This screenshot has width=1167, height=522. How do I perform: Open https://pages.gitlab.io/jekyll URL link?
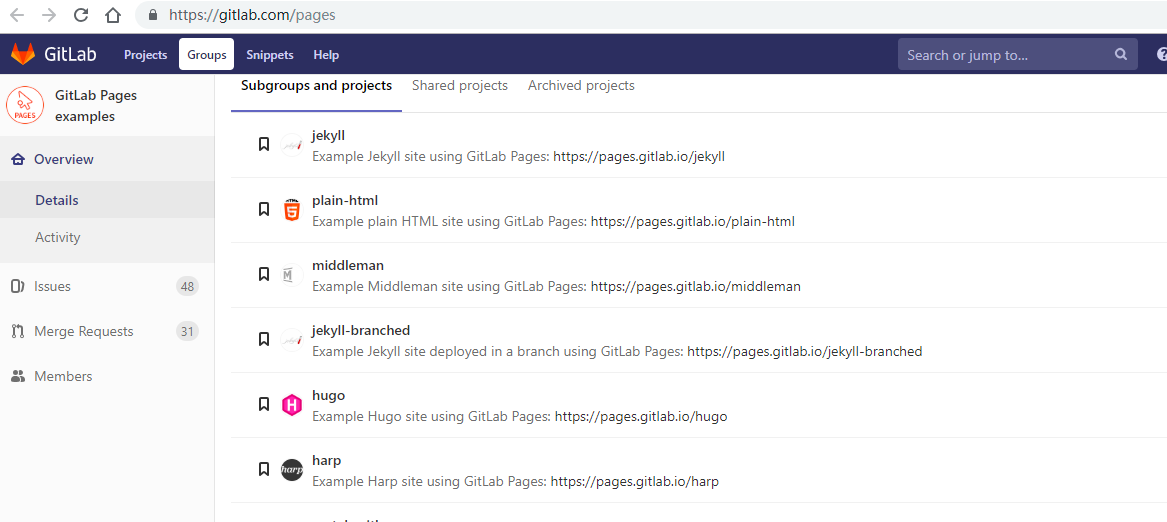639,157
